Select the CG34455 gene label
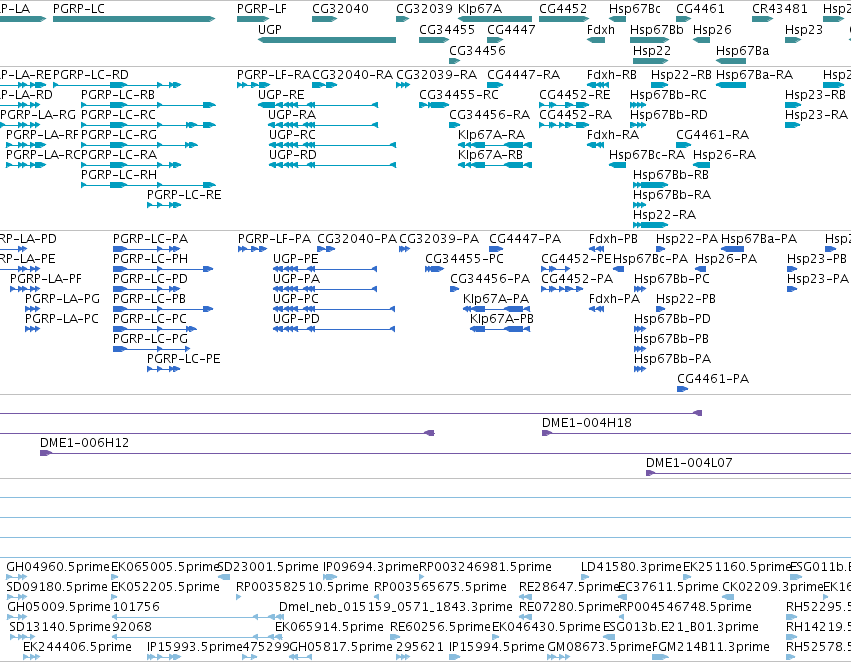 pos(447,30)
